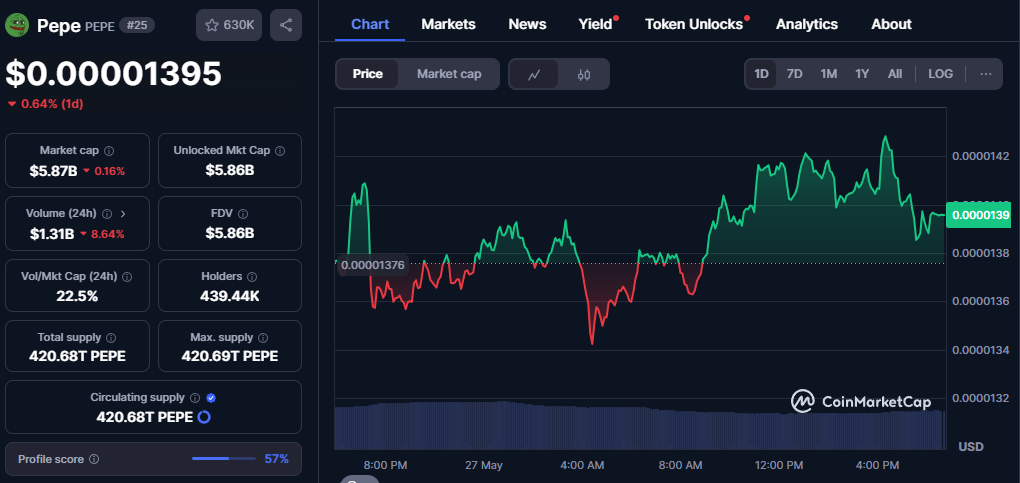The image size is (1020, 483).
Task: Set chart range to 1Y
Action: point(862,74)
